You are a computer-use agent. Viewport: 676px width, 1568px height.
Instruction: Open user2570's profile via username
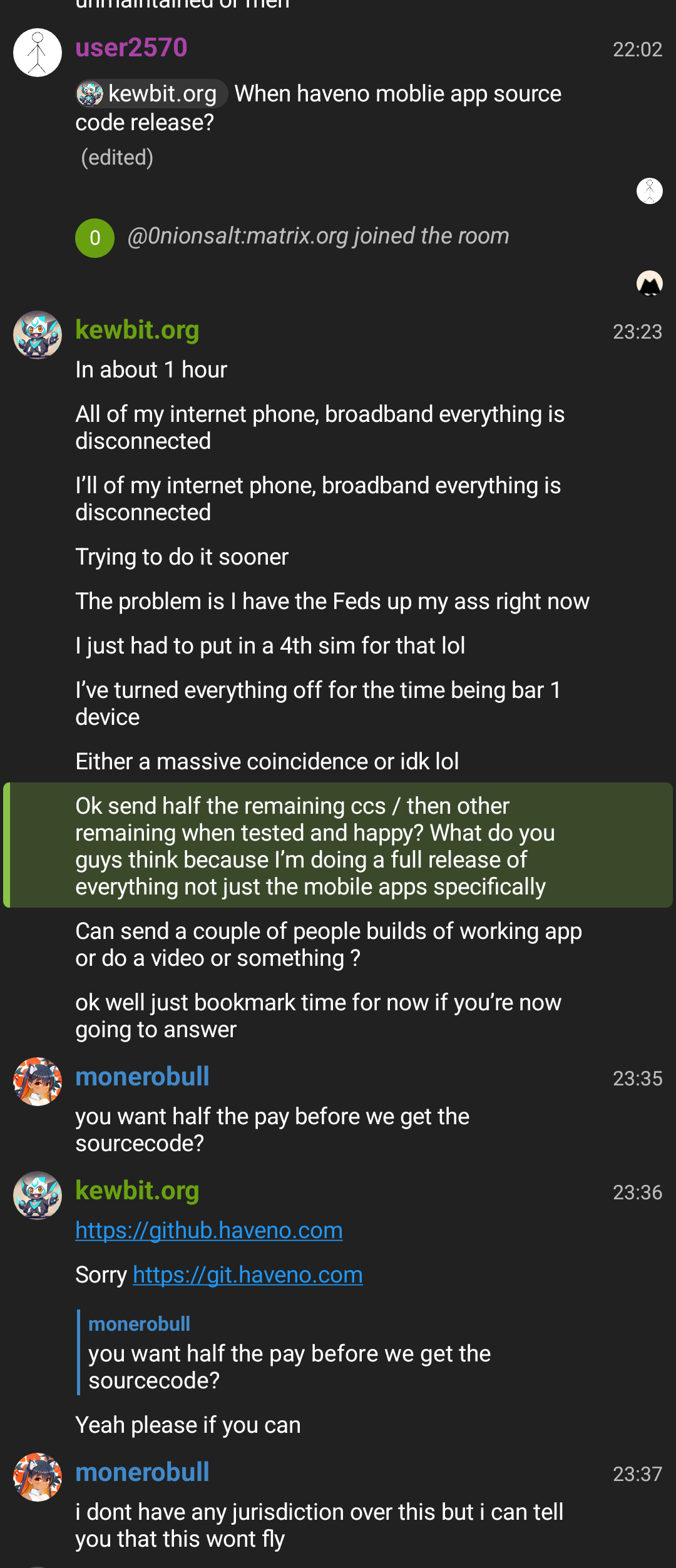click(131, 48)
